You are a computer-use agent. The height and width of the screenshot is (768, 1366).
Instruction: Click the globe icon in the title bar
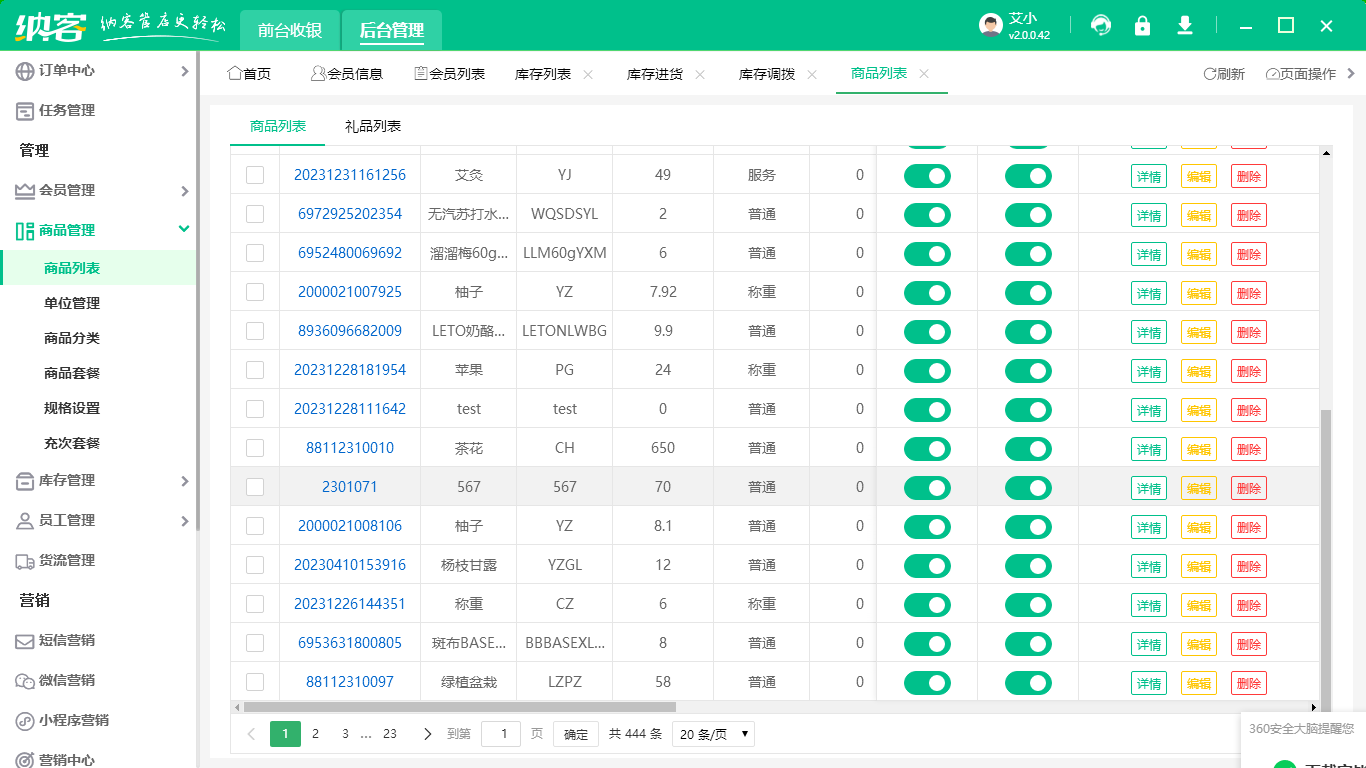point(1100,26)
